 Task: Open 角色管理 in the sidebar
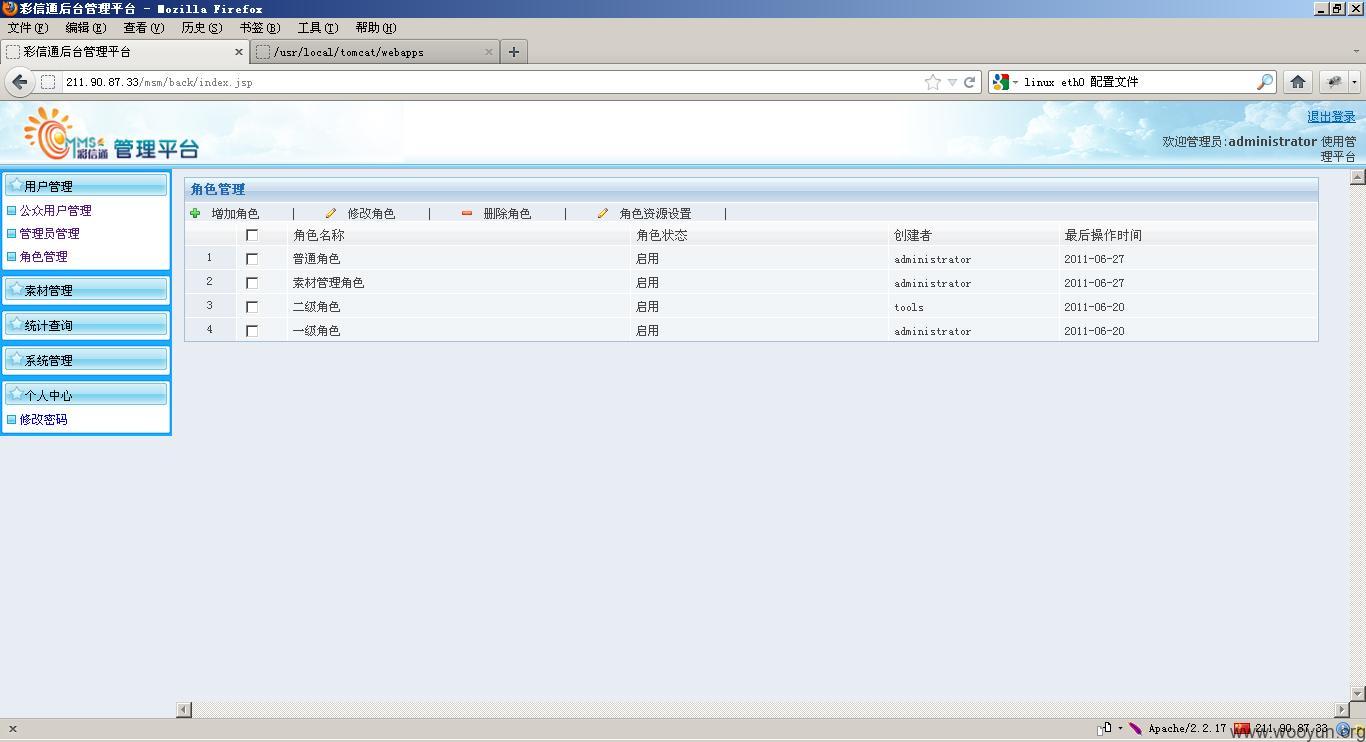(x=43, y=256)
